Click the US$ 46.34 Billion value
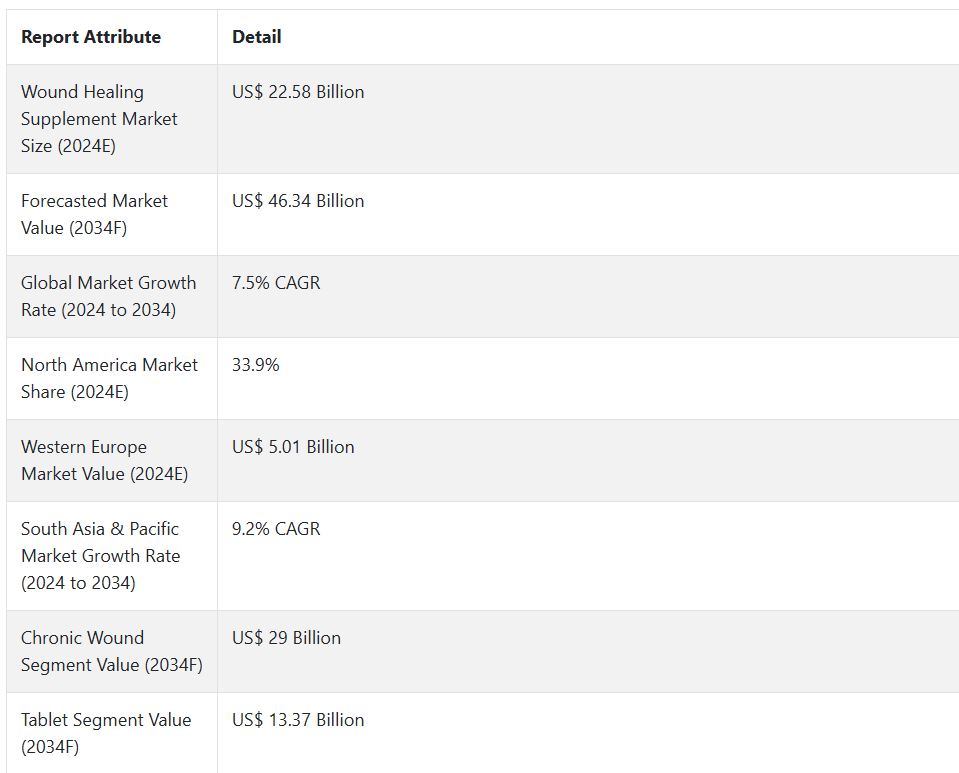Viewport: 959px width, 773px height. pyautogui.click(x=298, y=201)
